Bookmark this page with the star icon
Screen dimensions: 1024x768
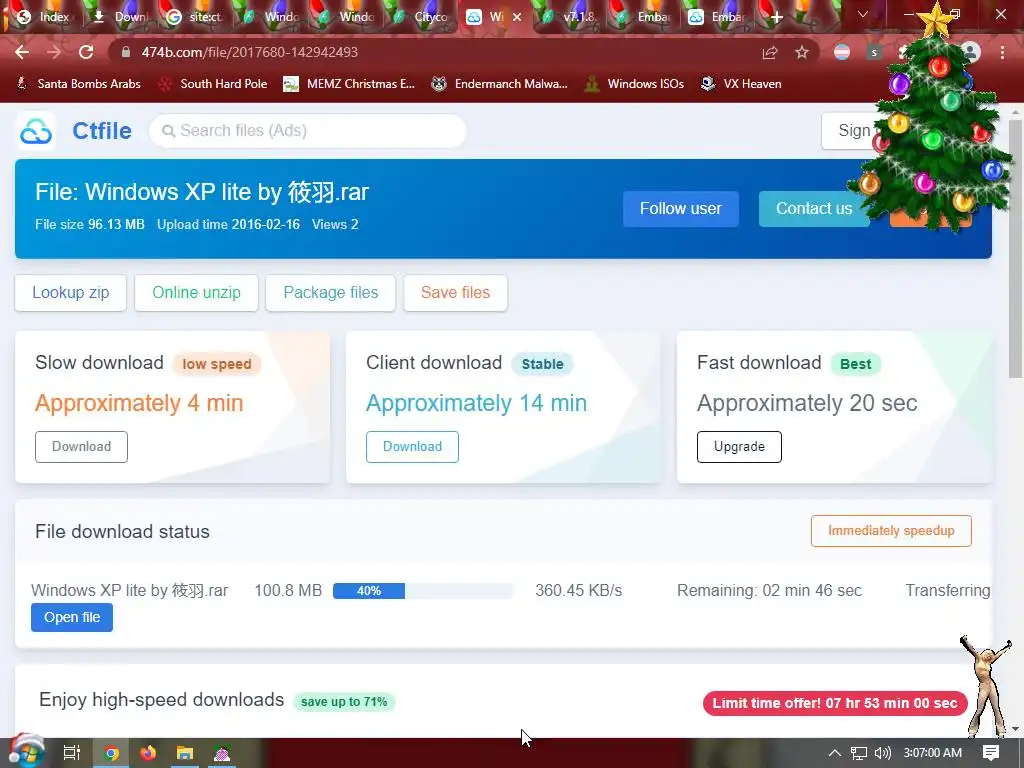click(802, 53)
